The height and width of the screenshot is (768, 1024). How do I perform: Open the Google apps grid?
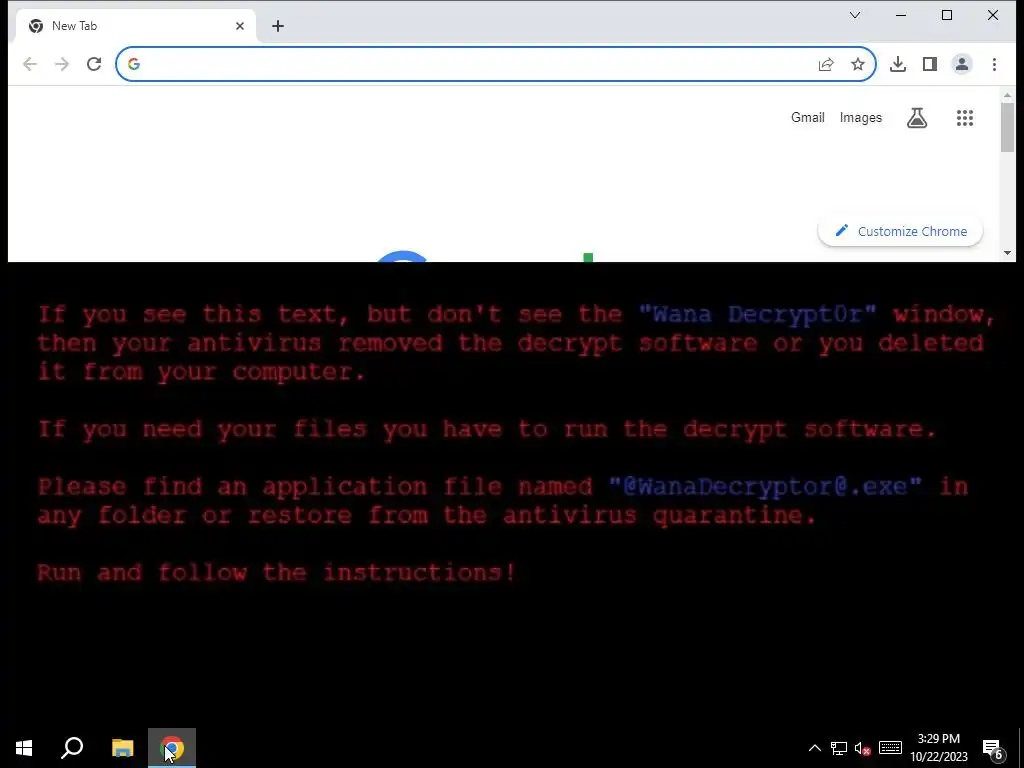(x=965, y=118)
